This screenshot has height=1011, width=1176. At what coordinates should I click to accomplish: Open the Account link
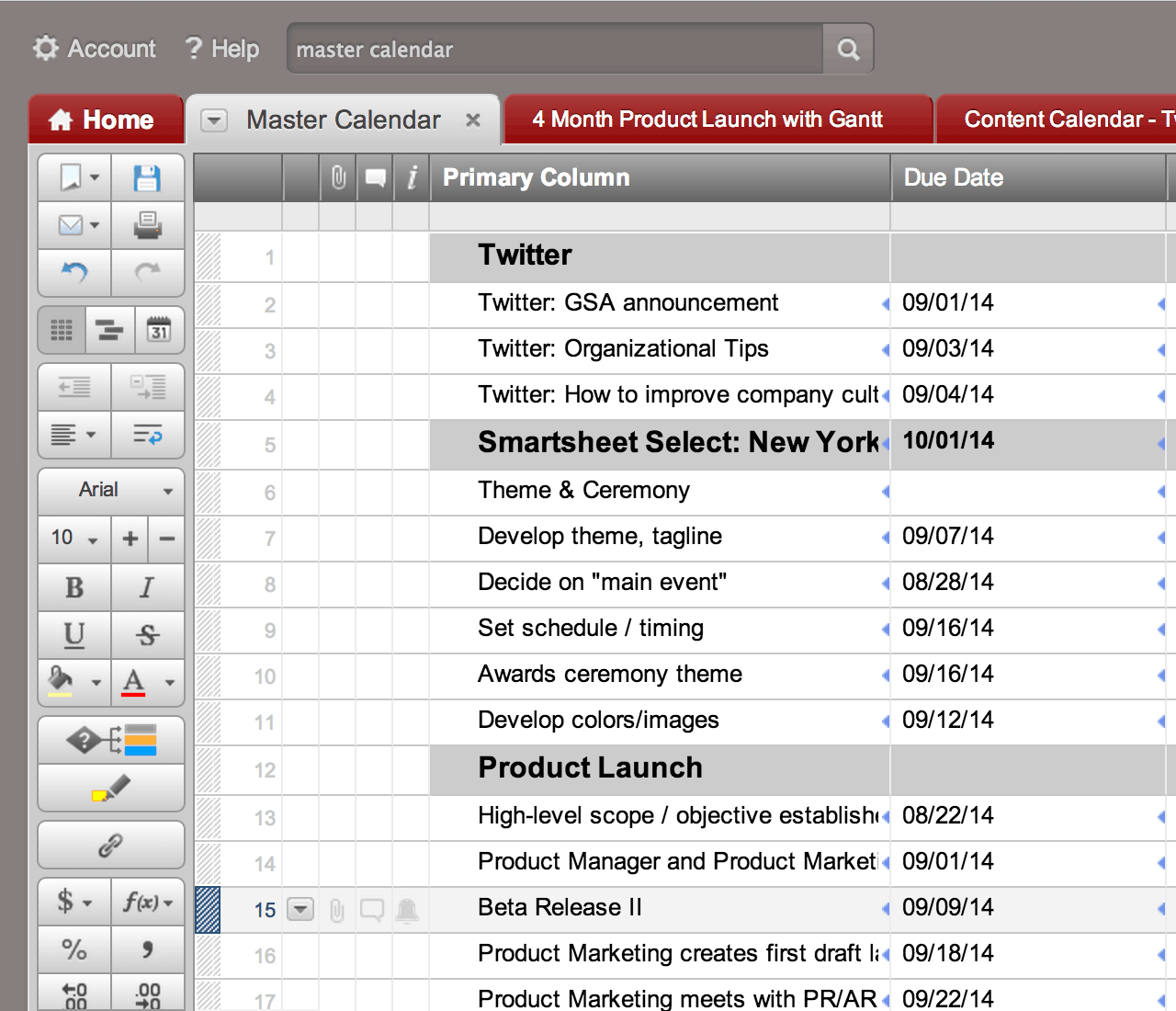click(x=95, y=49)
